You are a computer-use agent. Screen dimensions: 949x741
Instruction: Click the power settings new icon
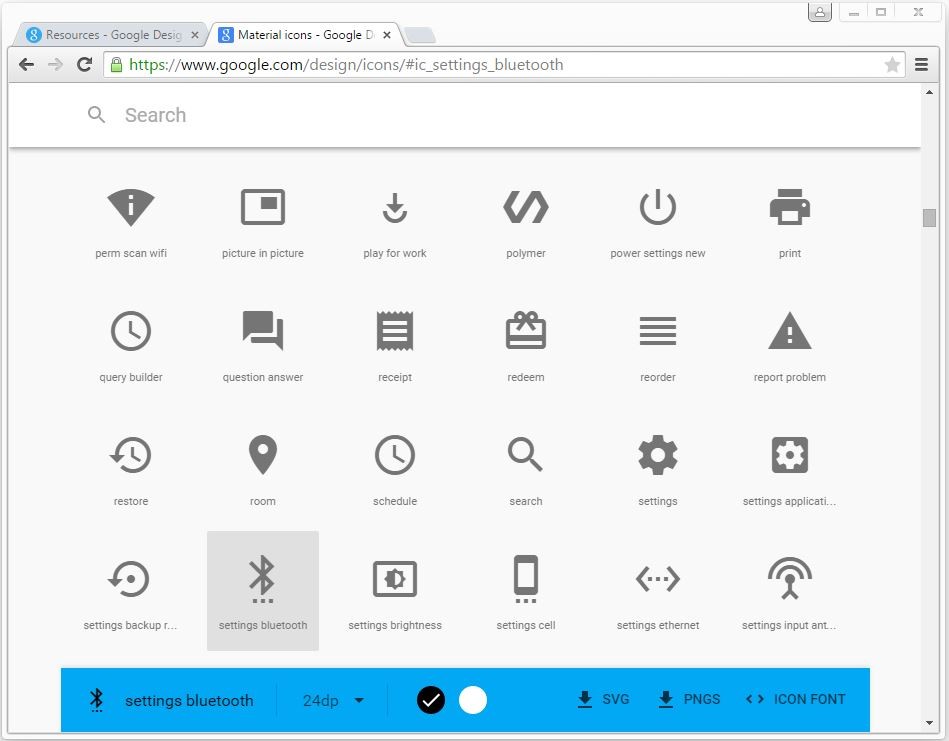tap(657, 207)
